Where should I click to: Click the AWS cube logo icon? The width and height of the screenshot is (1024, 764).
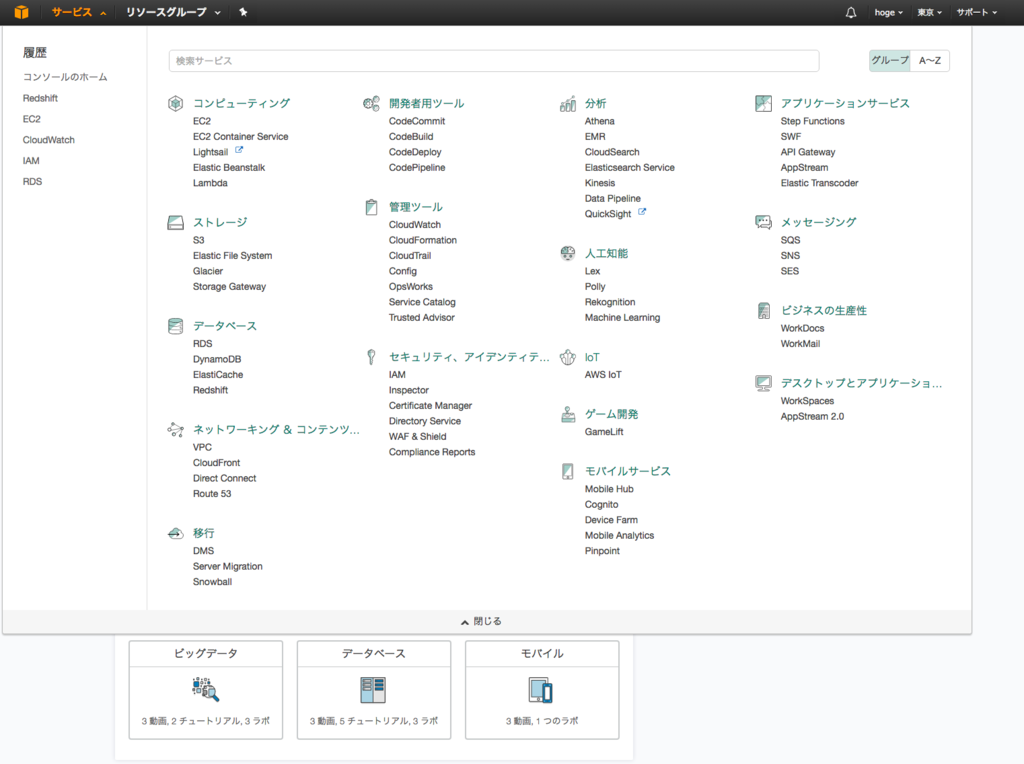pos(22,12)
